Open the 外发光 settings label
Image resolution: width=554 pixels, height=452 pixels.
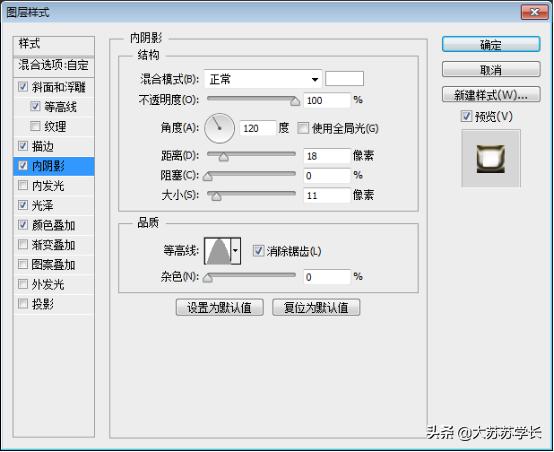pos(48,284)
